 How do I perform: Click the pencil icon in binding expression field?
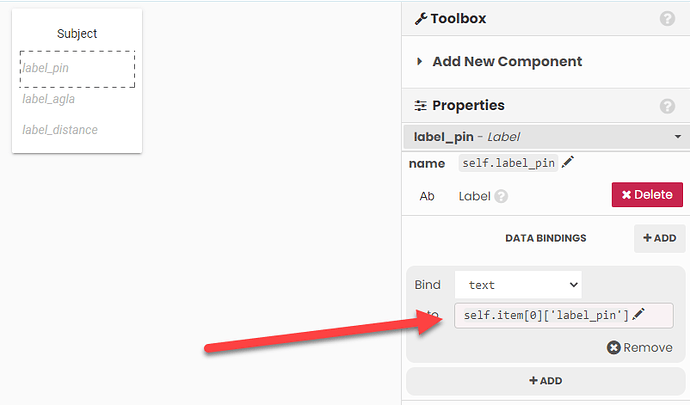coord(639,315)
